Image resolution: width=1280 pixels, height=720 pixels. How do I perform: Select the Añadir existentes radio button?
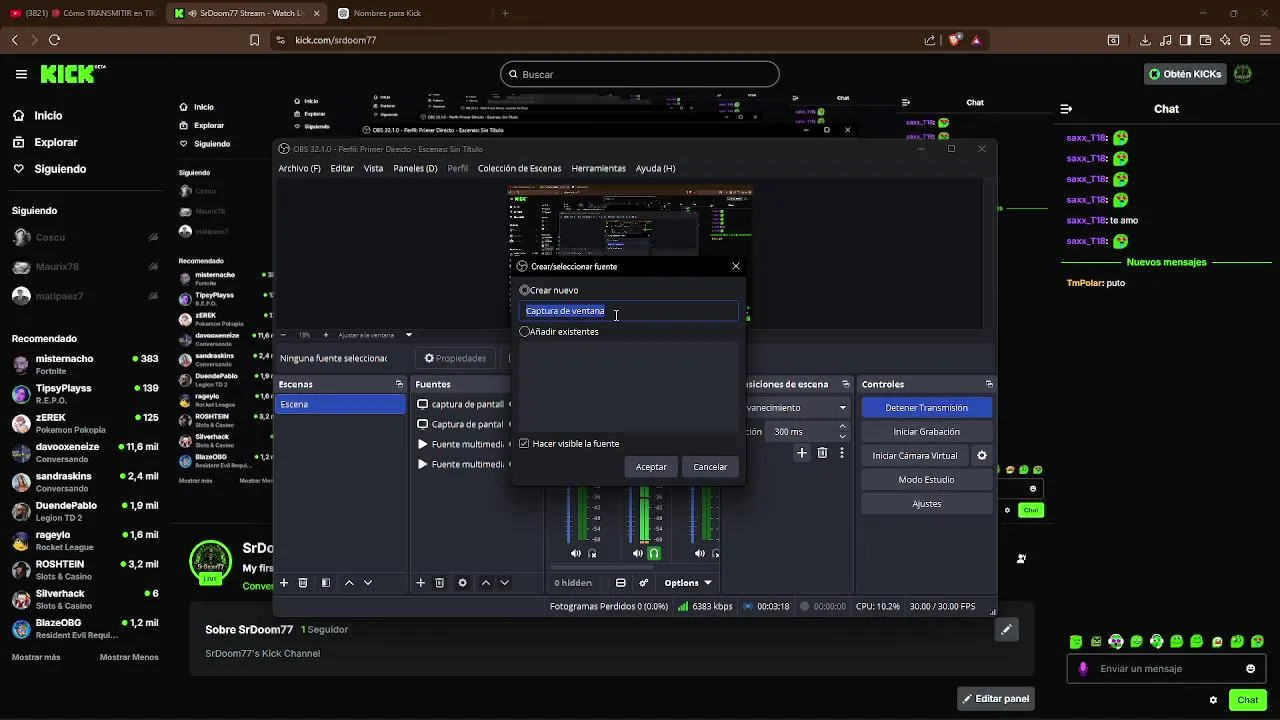[525, 332]
